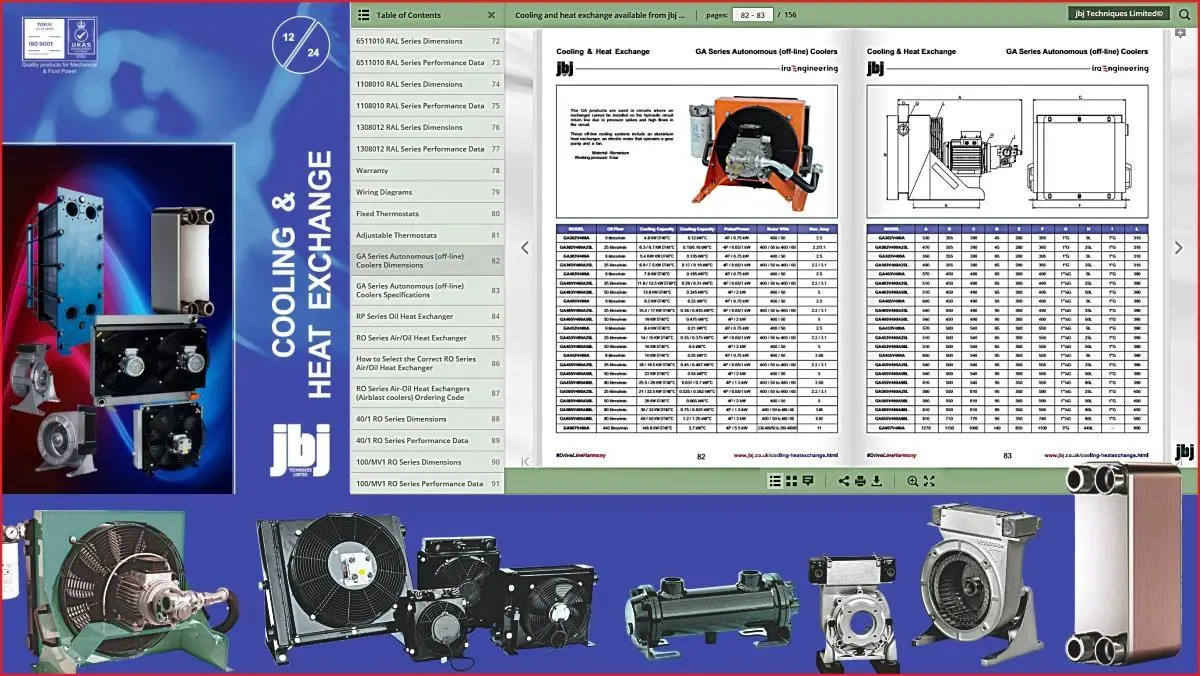Open '6511010 RAL Series Performance Data' entry

click(427, 62)
